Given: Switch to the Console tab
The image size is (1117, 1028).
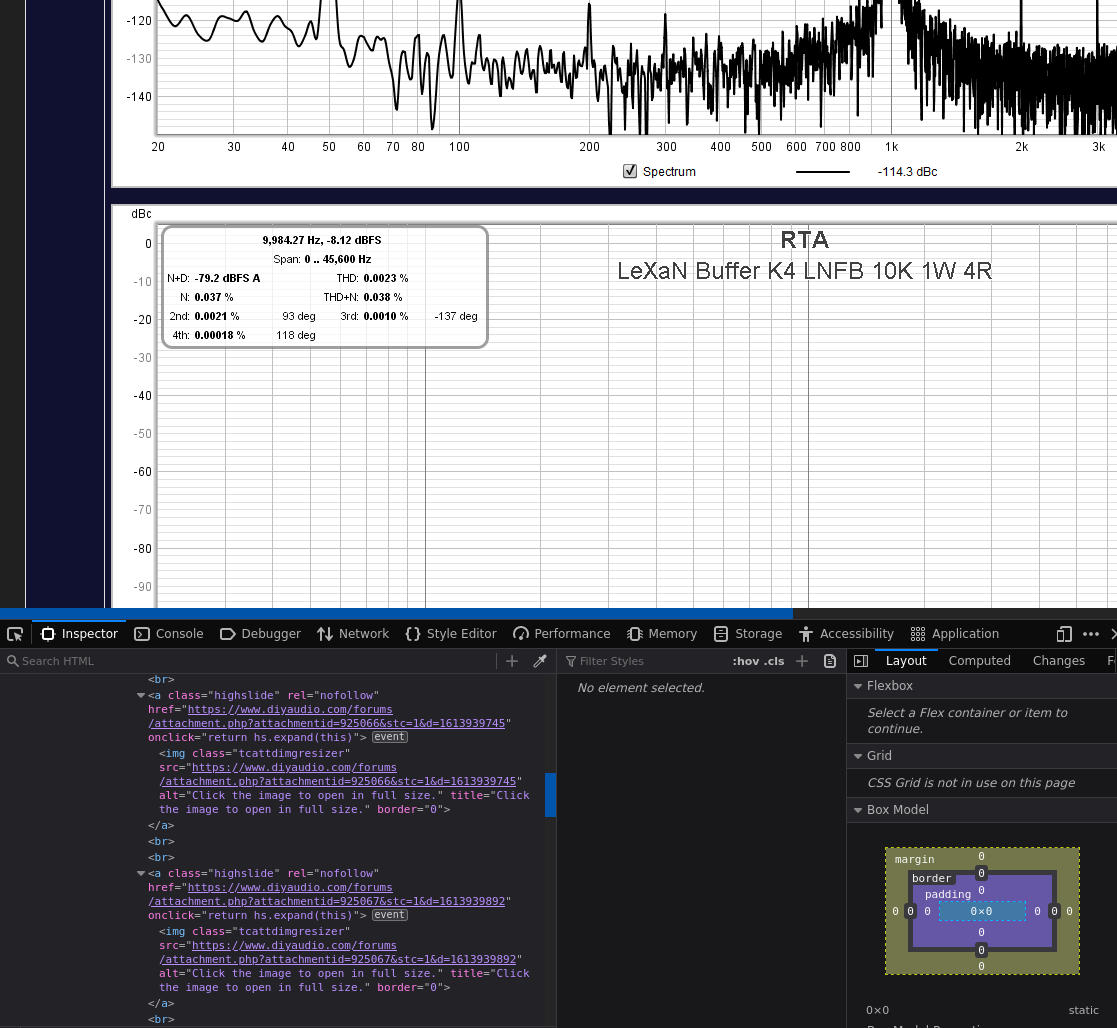Looking at the screenshot, I should point(169,634).
